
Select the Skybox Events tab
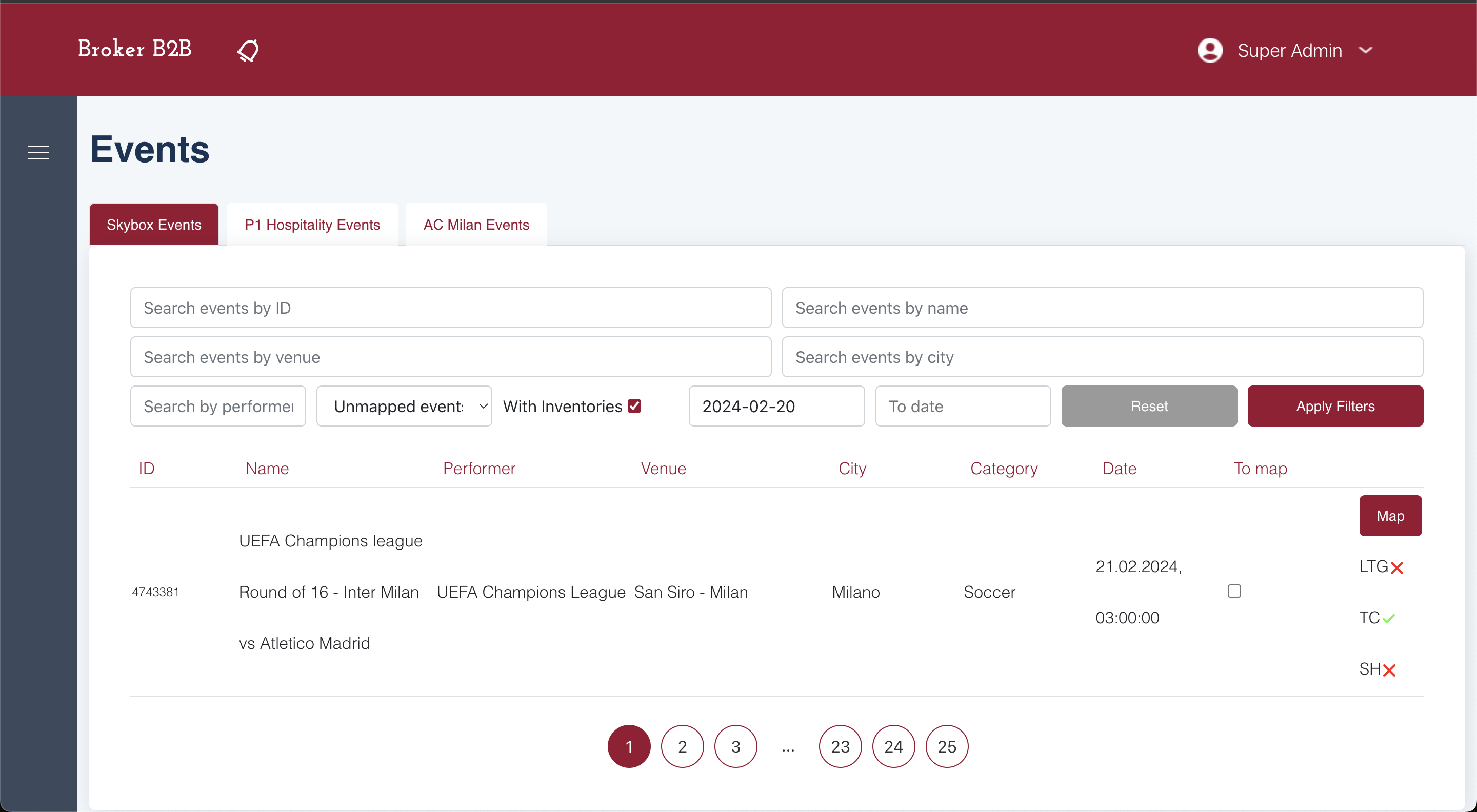154,225
